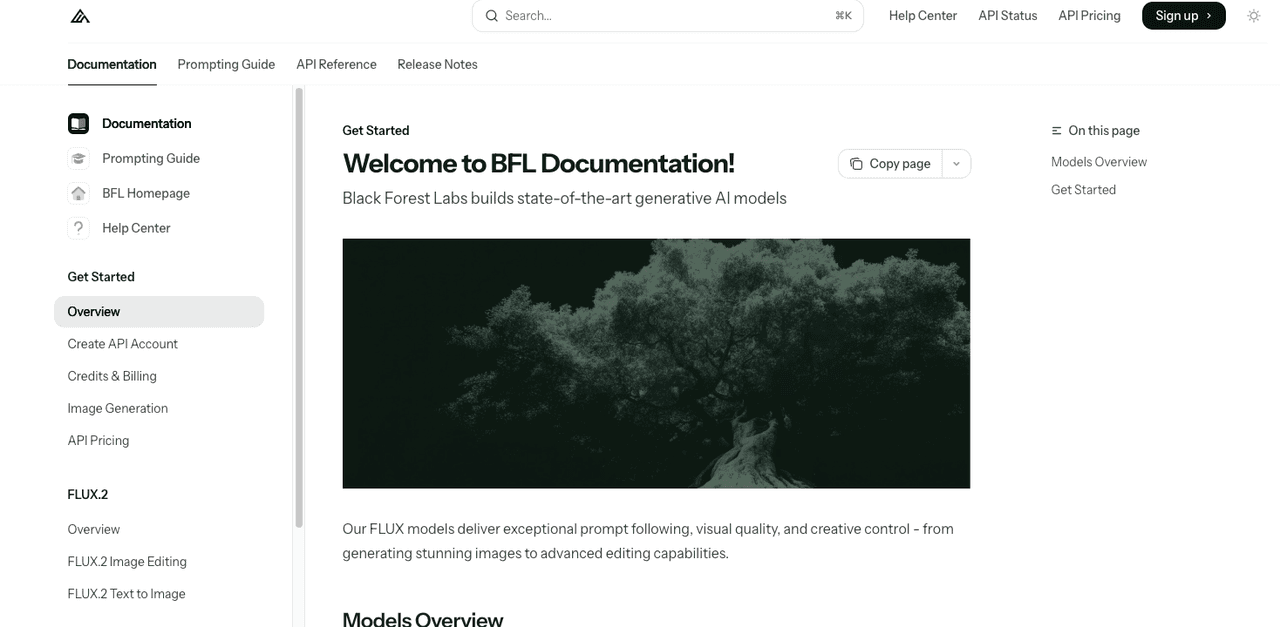Expand the Copy page dropdown chevron
The image size is (1280, 627).
(x=956, y=164)
